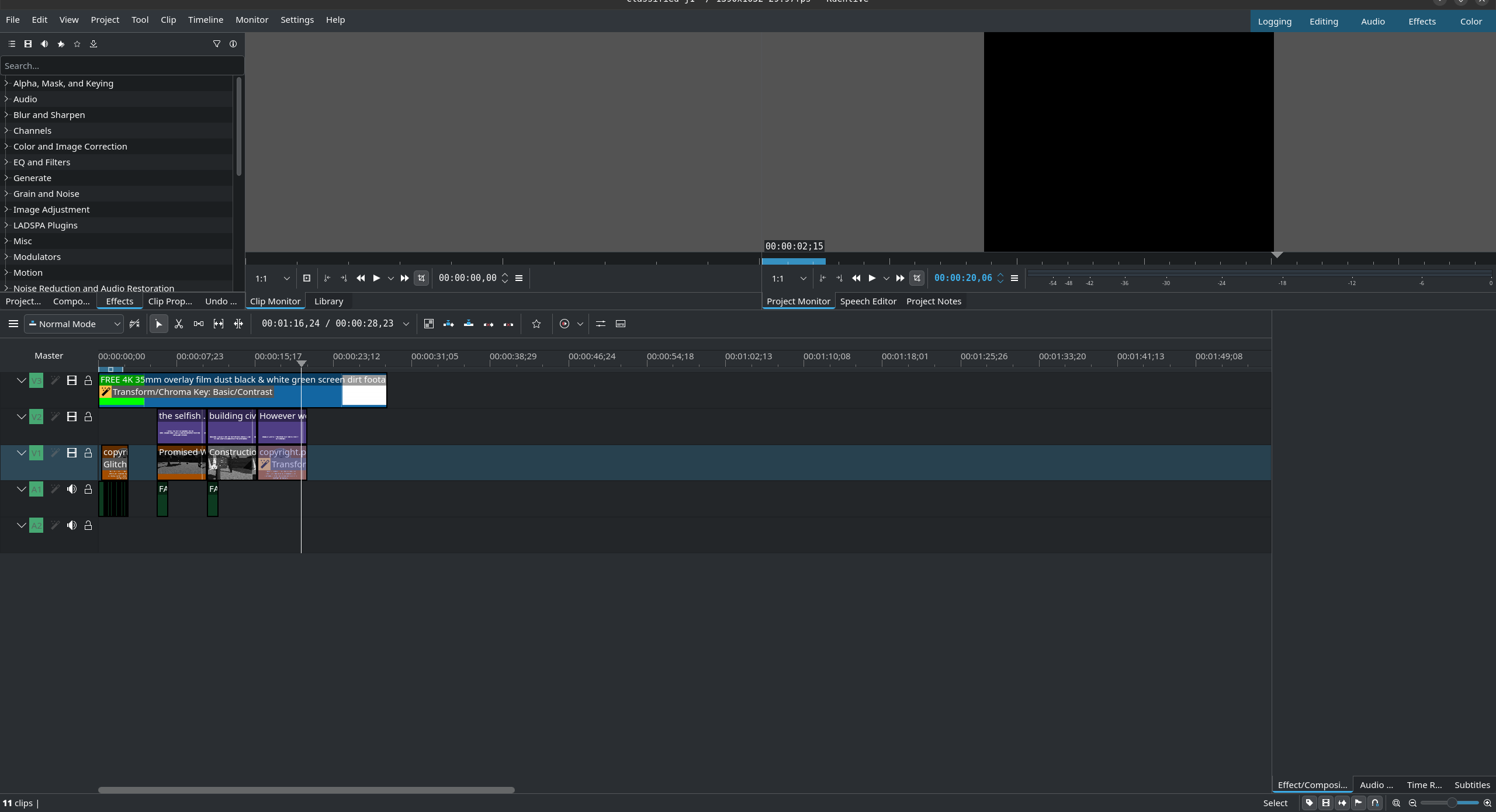Select the Razor (scissors) tool
Viewport: 1496px width, 812px height.
click(x=179, y=324)
